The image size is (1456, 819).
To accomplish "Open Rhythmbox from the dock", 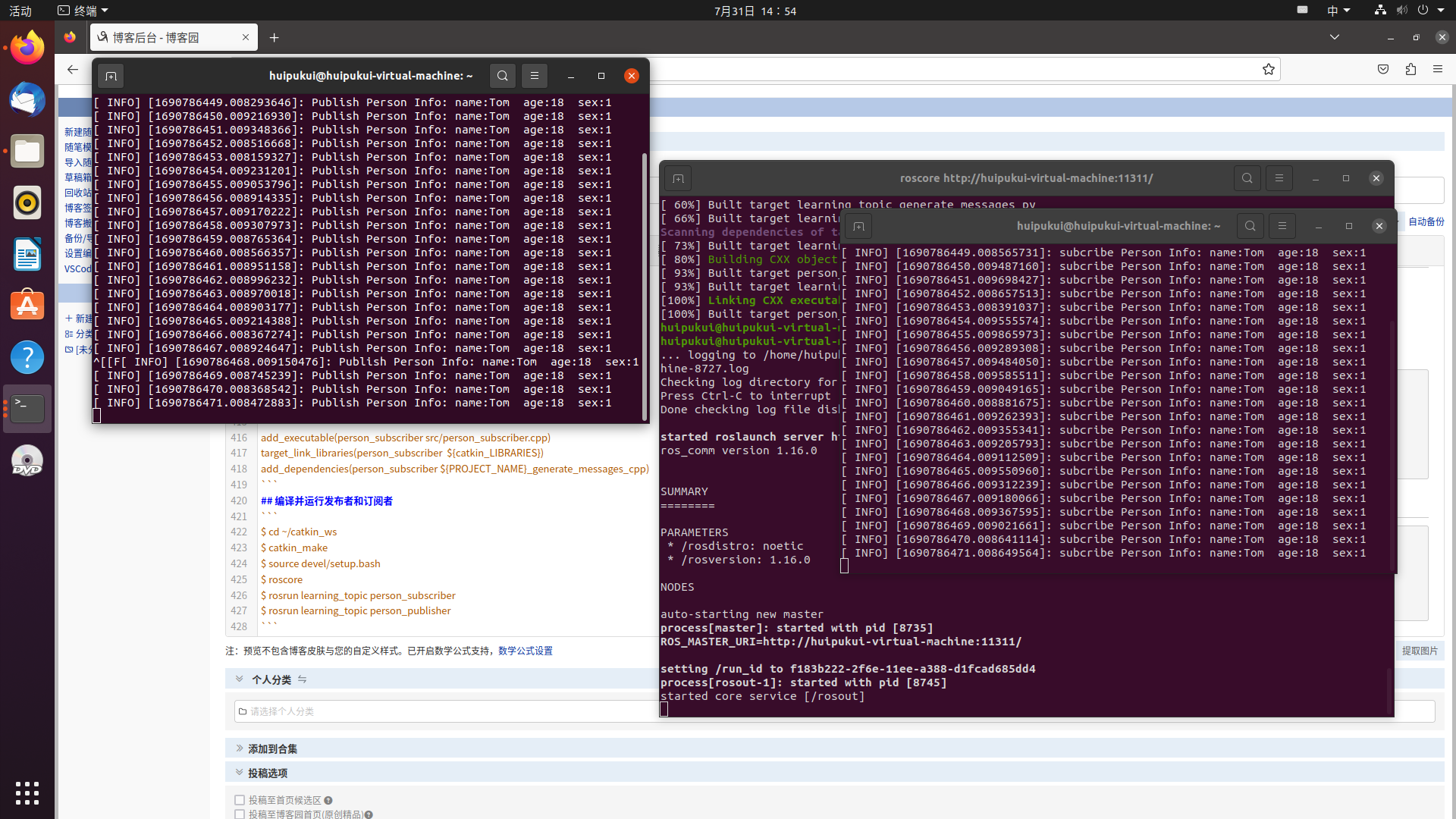I will pyautogui.click(x=27, y=203).
